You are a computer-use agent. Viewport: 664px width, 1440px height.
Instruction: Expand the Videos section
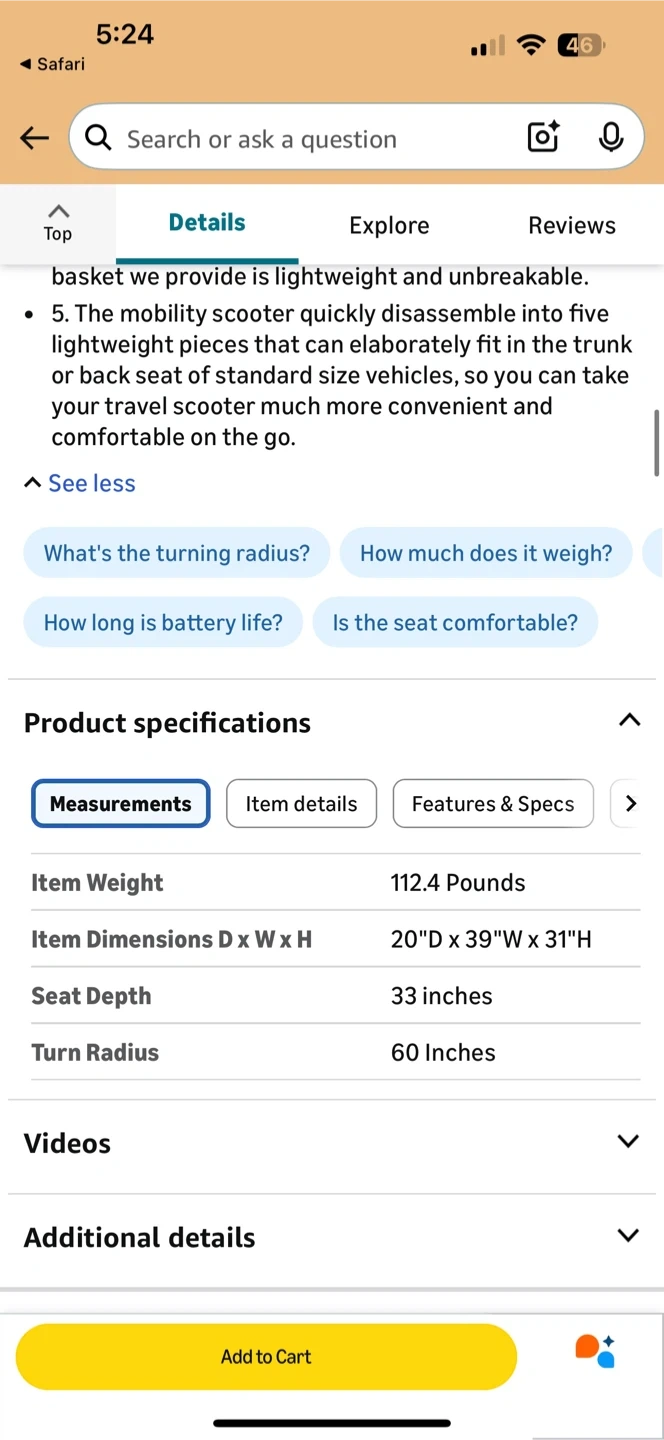coord(628,1141)
